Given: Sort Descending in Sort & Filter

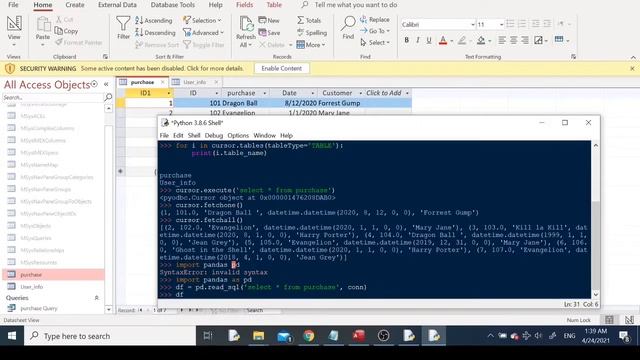Looking at the screenshot, I should (x=155, y=32).
